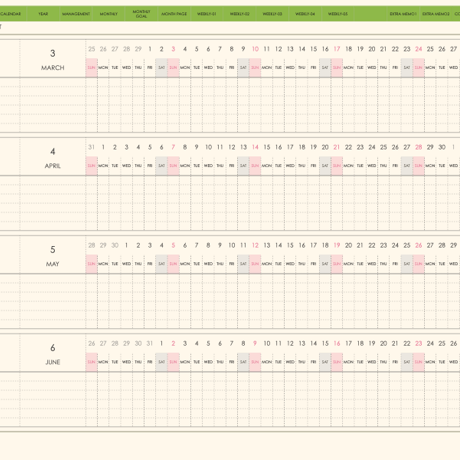Select month number 6 above JUNE

click(x=53, y=348)
